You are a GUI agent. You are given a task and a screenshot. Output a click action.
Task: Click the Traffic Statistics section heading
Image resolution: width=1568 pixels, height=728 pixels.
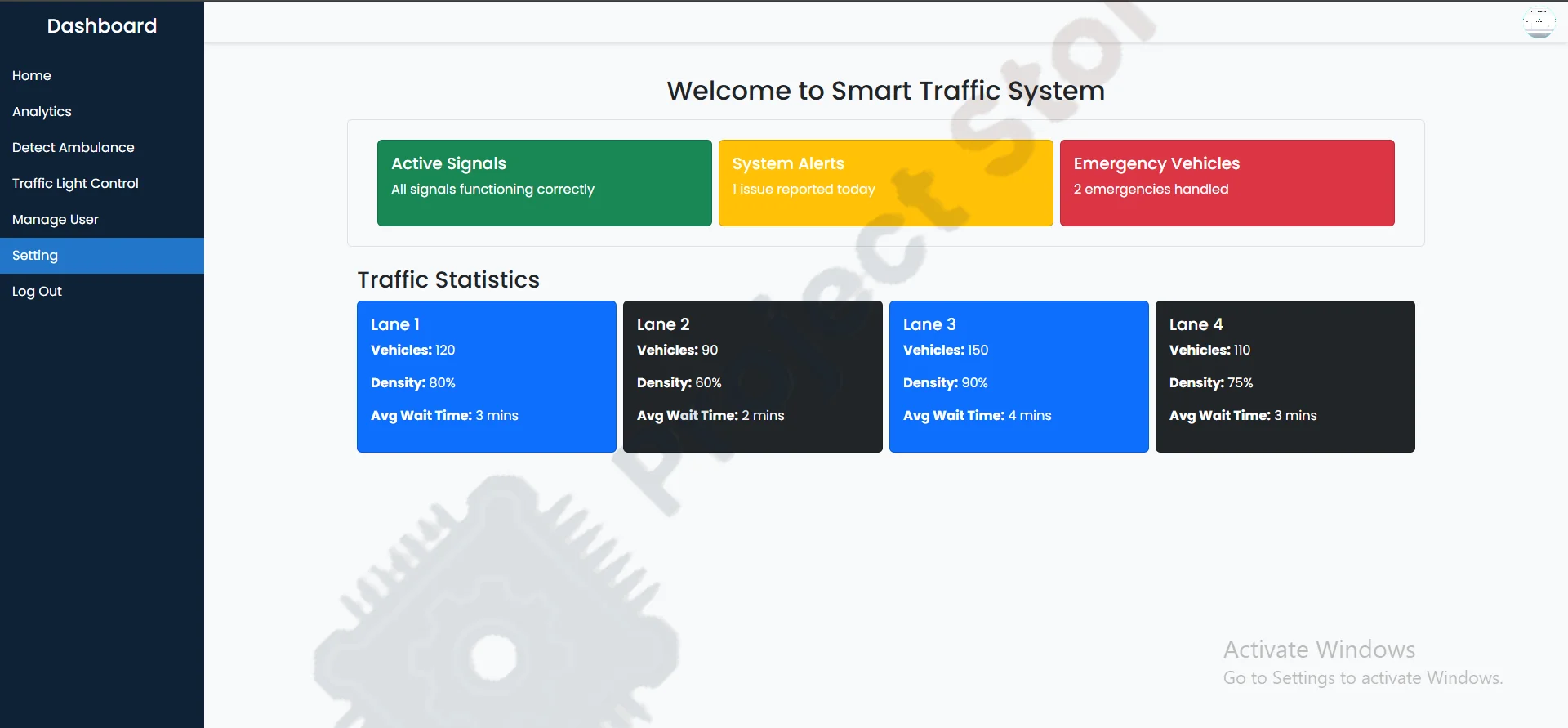click(x=448, y=279)
